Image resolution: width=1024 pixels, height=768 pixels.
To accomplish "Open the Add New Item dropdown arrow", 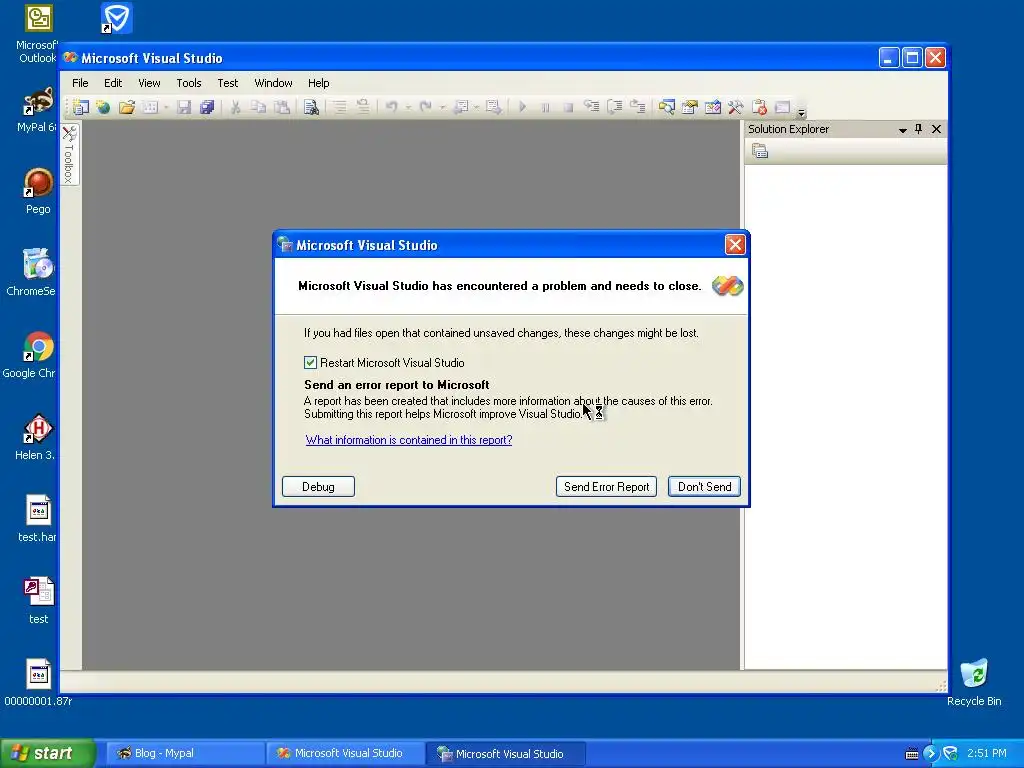I will click(x=167, y=107).
